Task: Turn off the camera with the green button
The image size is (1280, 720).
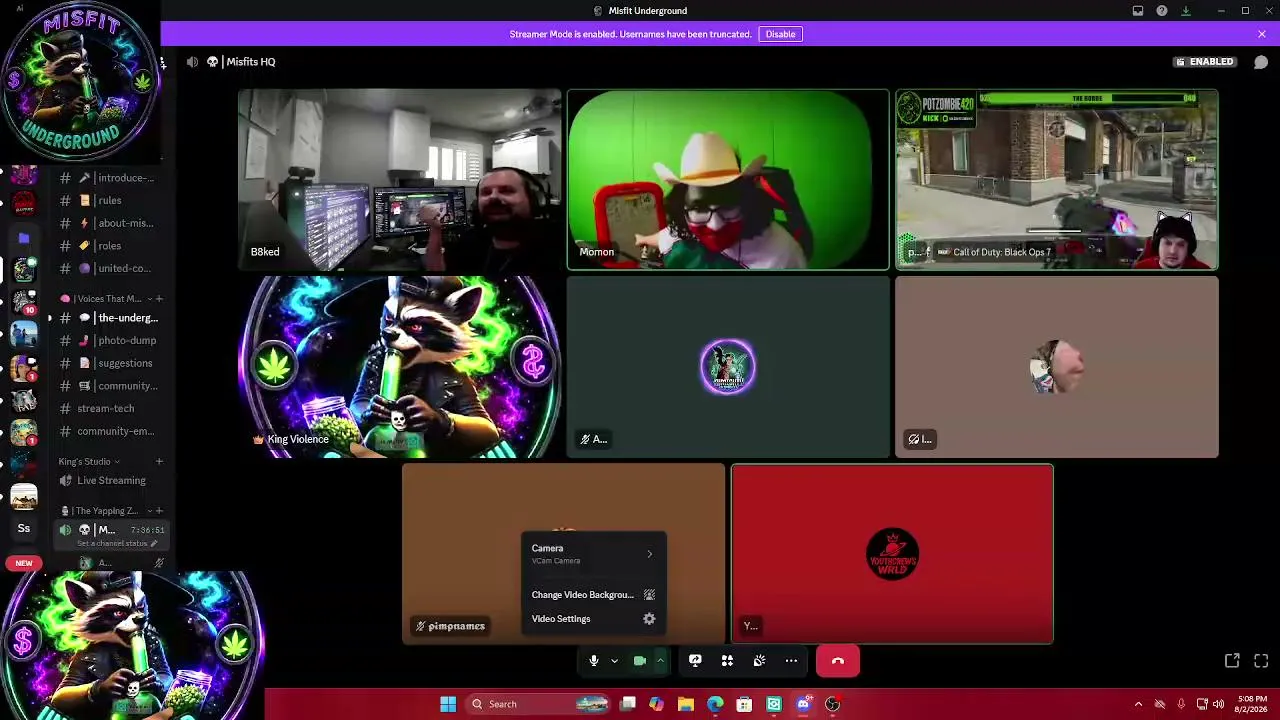Action: (640, 661)
